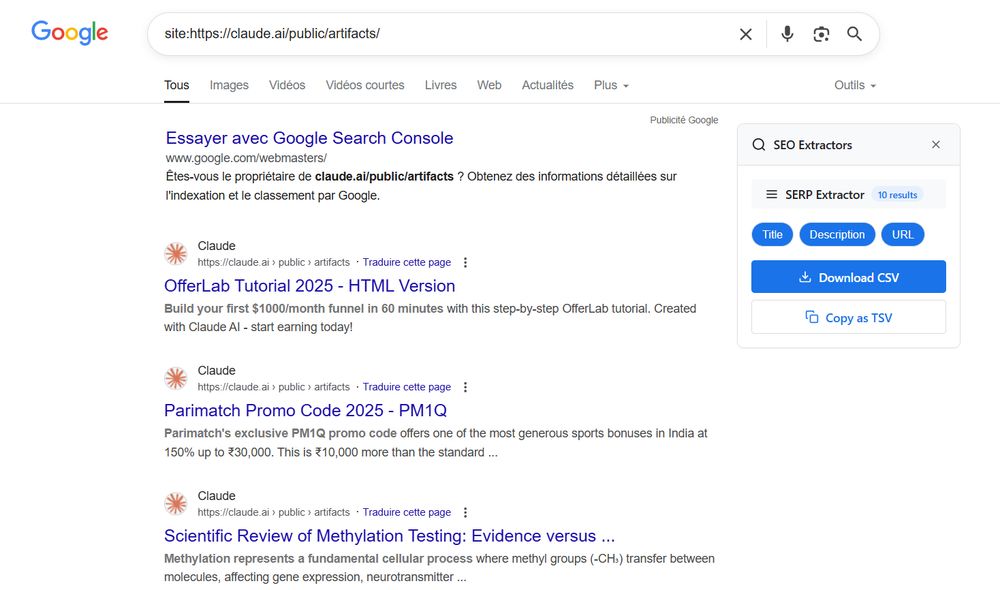The width and height of the screenshot is (1000, 590).
Task: Open the Outils dropdown
Action: pos(854,86)
